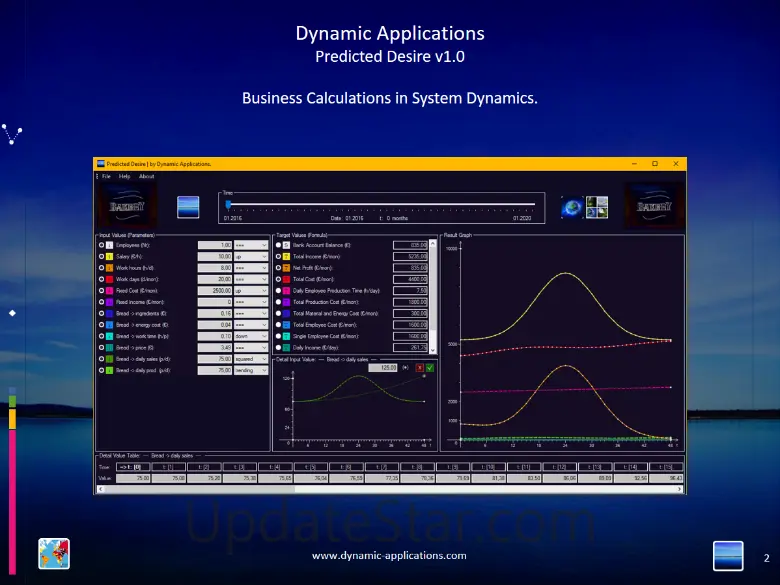Select the Employees radio button

[101, 245]
